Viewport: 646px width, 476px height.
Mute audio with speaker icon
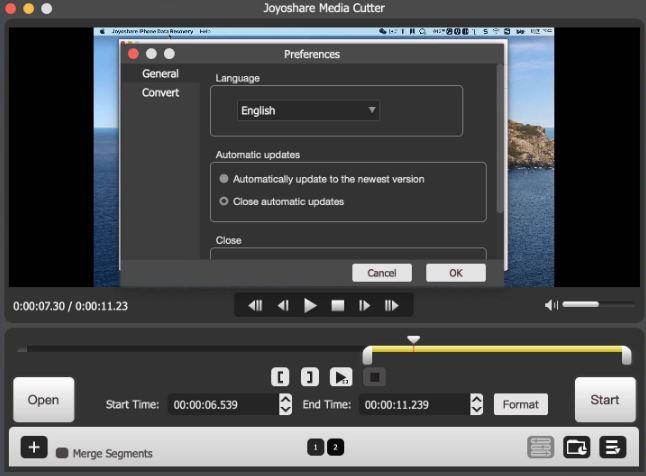(551, 305)
